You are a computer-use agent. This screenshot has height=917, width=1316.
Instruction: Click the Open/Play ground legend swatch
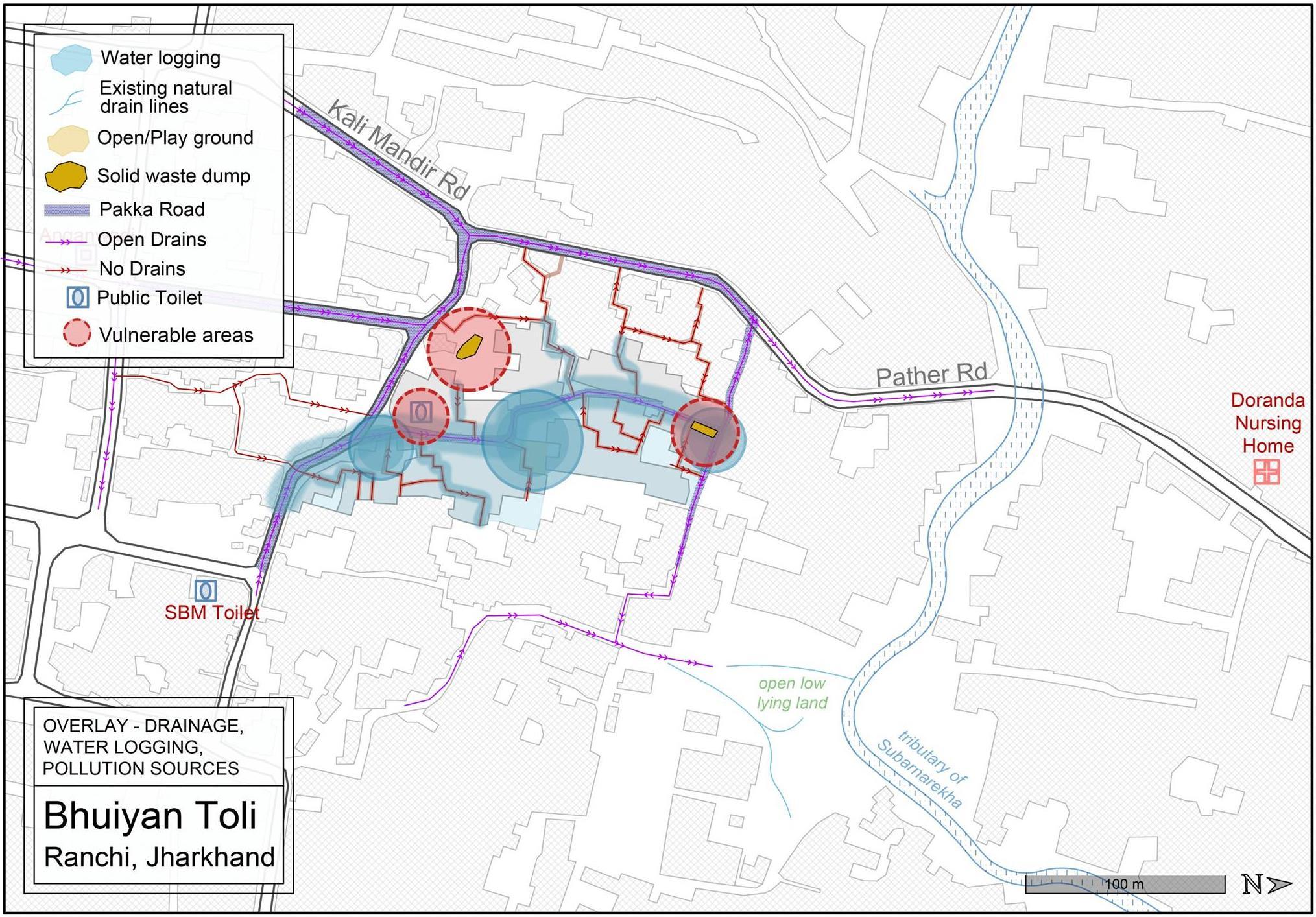point(67,139)
